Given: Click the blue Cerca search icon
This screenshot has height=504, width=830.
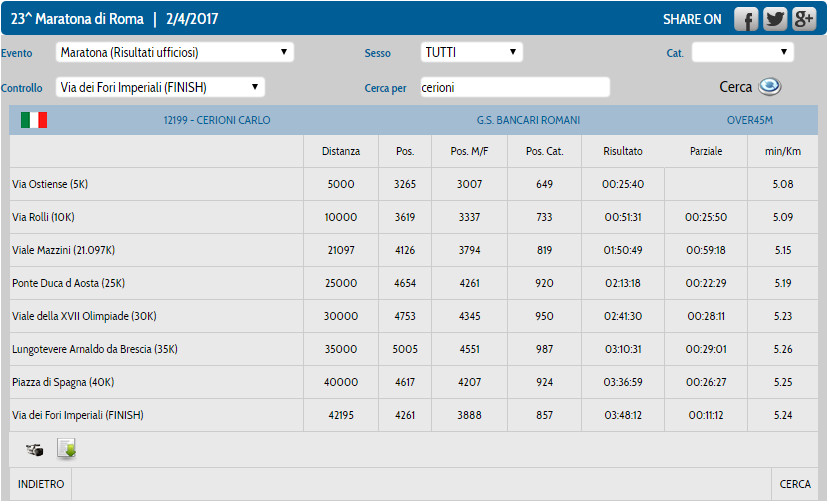Looking at the screenshot, I should 769,87.
